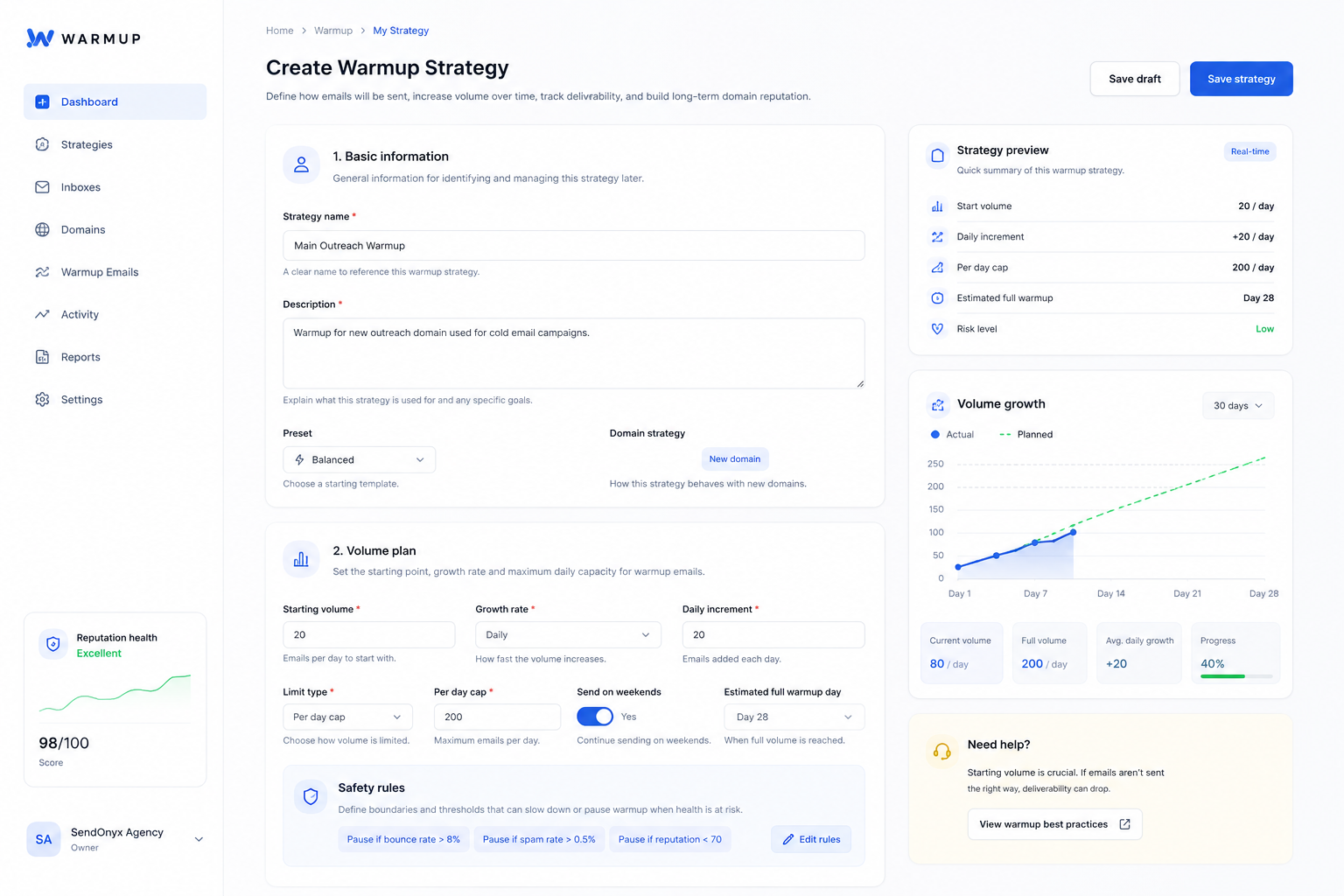Screen dimensions: 1344x896
Task: Toggle Actual series in chart legend
Action: pyautogui.click(x=952, y=434)
